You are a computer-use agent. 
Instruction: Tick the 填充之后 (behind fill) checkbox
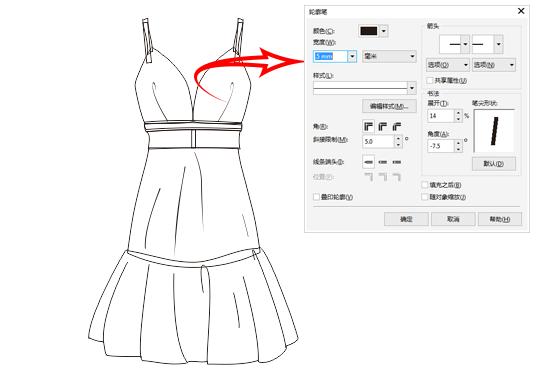tap(425, 185)
